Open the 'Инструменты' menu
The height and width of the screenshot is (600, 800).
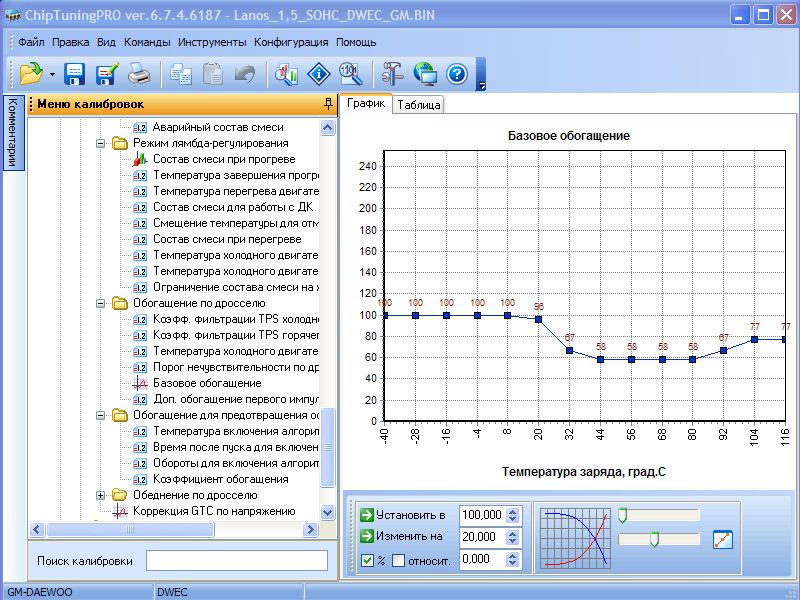(x=212, y=42)
